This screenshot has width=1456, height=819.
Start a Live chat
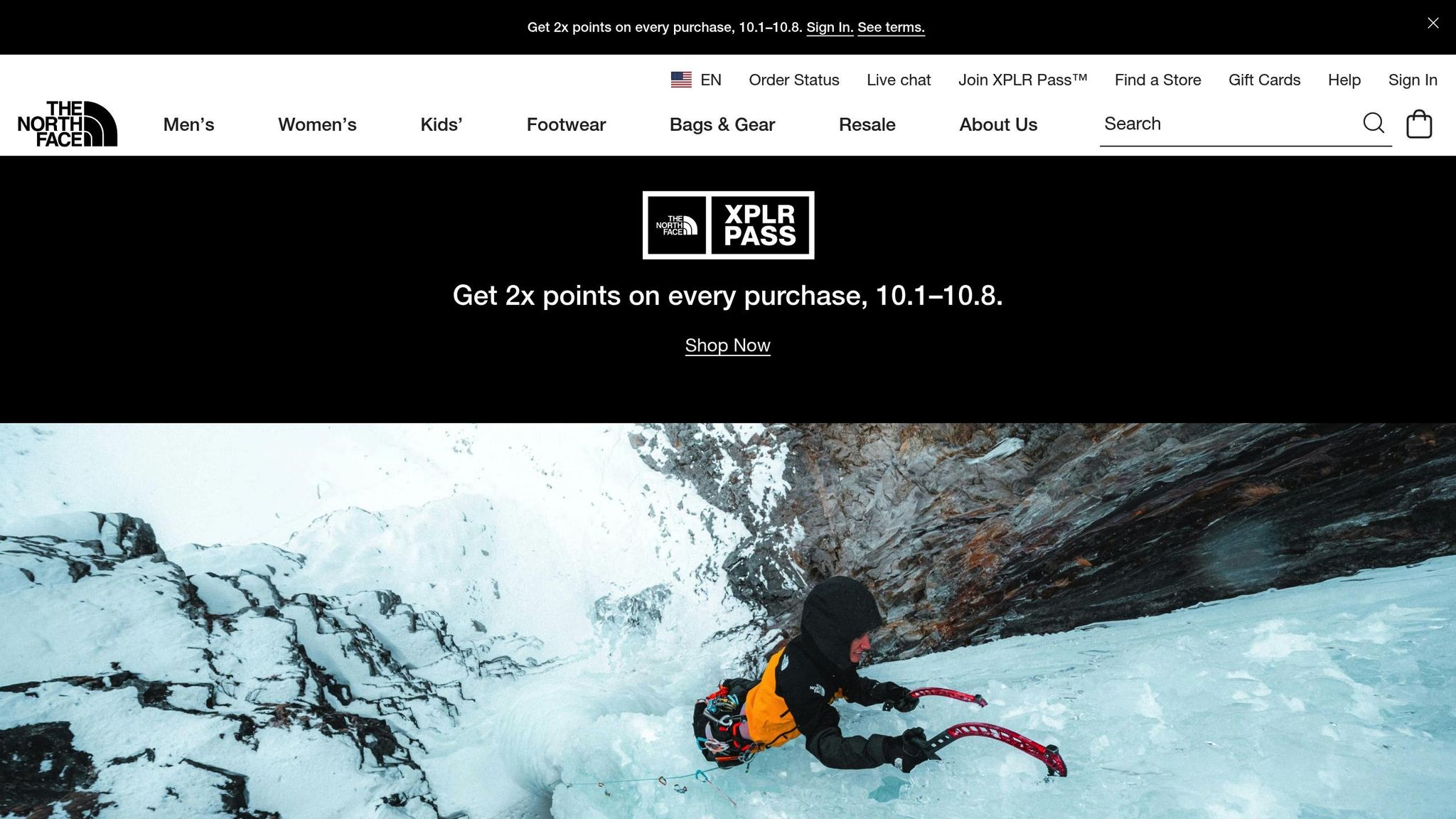coord(899,80)
